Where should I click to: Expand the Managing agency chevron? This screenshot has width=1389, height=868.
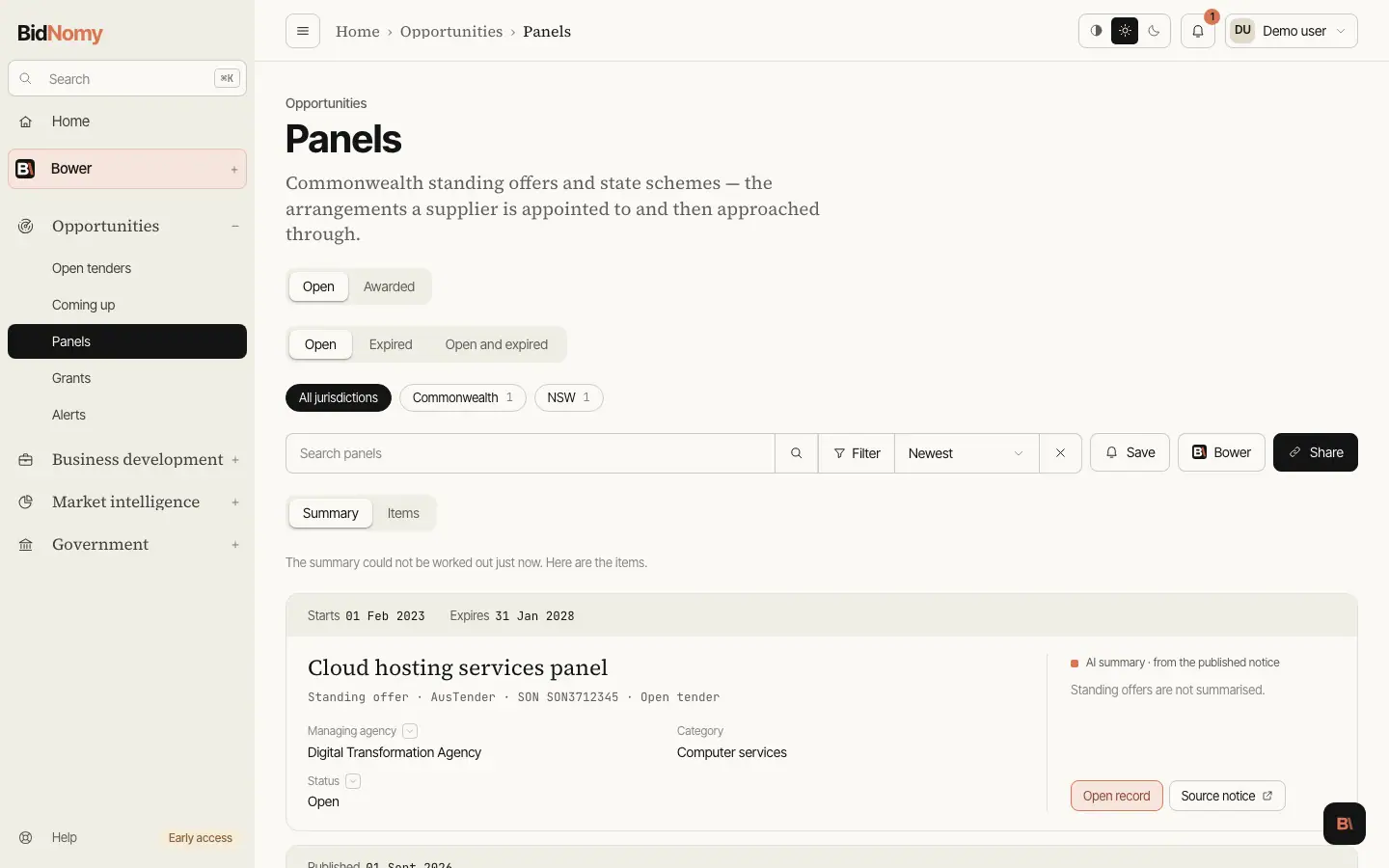coord(410,731)
